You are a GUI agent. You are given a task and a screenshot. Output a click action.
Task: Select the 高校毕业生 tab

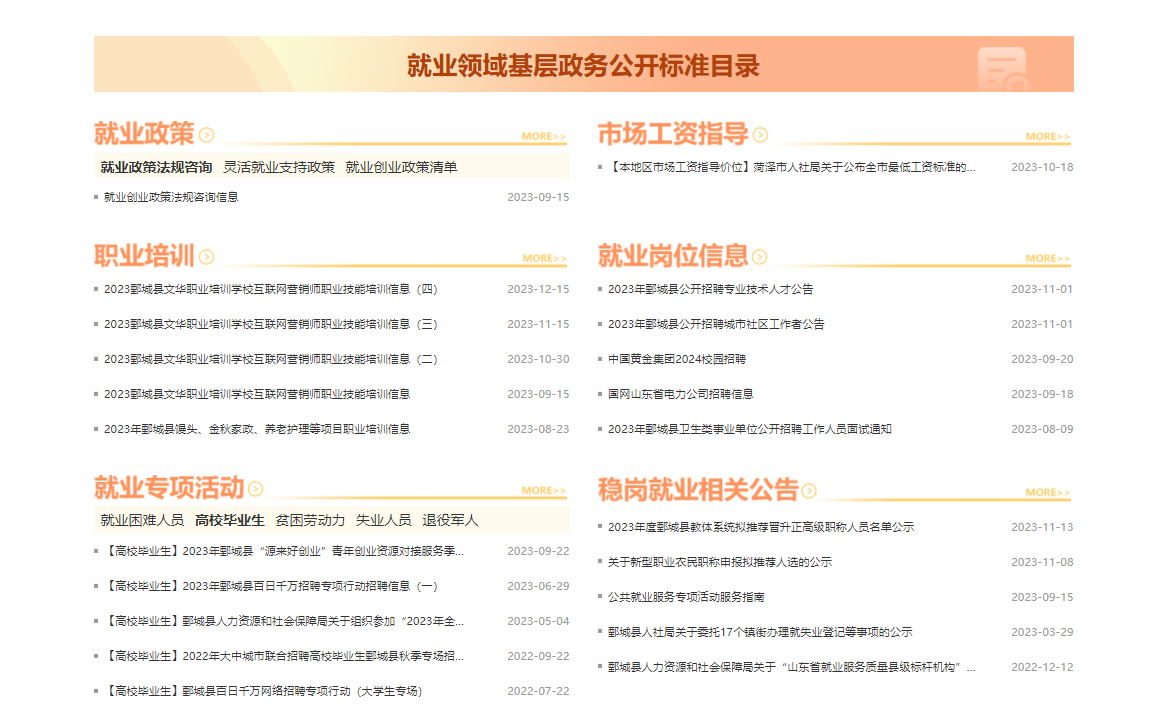[230, 521]
